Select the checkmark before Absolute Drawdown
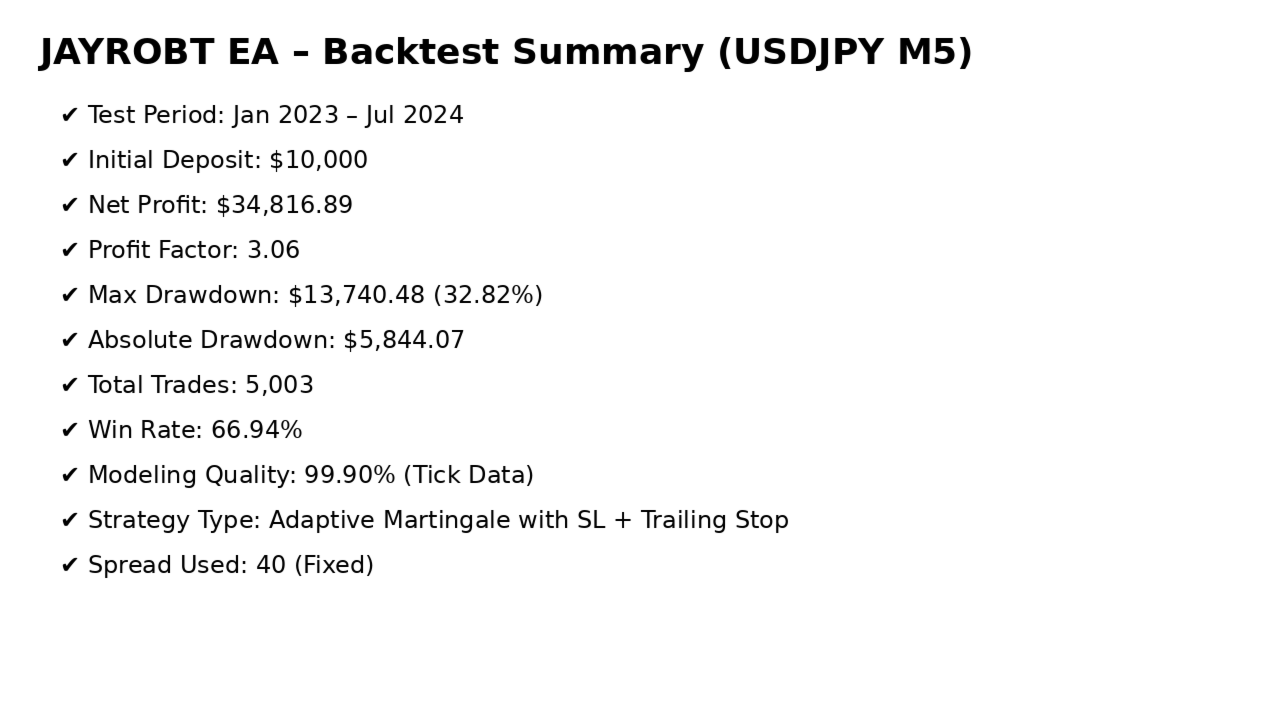Viewport: 1280px width, 720px height. pyautogui.click(x=69, y=341)
